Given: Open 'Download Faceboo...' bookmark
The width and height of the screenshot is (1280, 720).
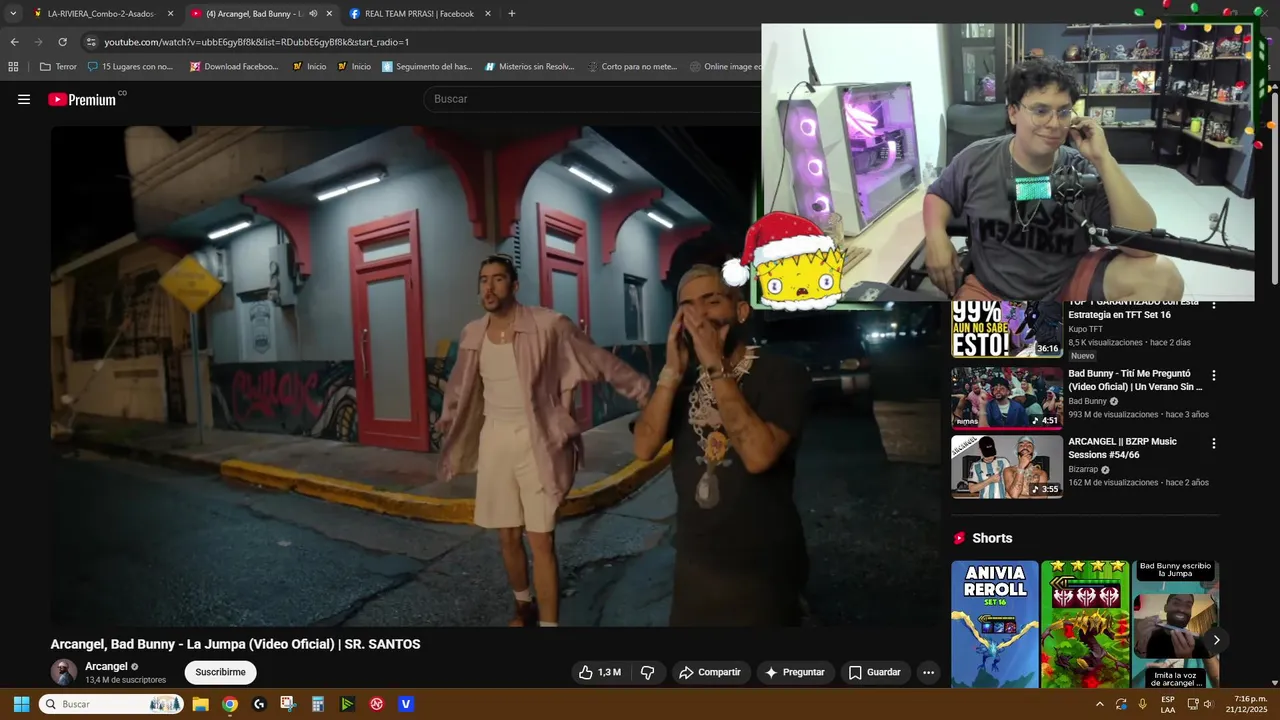Looking at the screenshot, I should 234,67.
